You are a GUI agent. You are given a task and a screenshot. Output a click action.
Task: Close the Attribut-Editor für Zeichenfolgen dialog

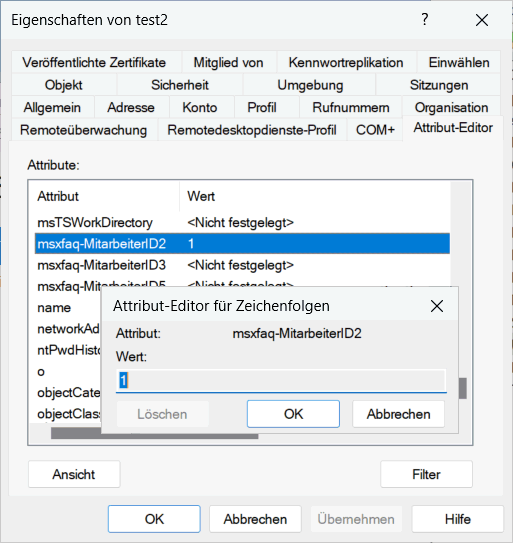(437, 306)
